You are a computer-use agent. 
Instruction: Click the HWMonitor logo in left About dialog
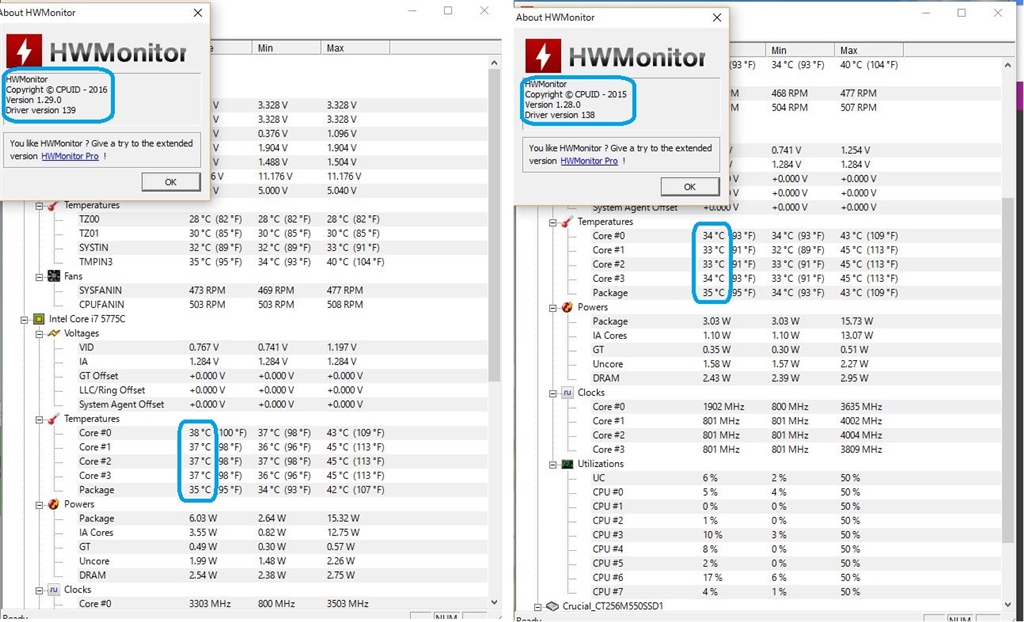[96, 52]
